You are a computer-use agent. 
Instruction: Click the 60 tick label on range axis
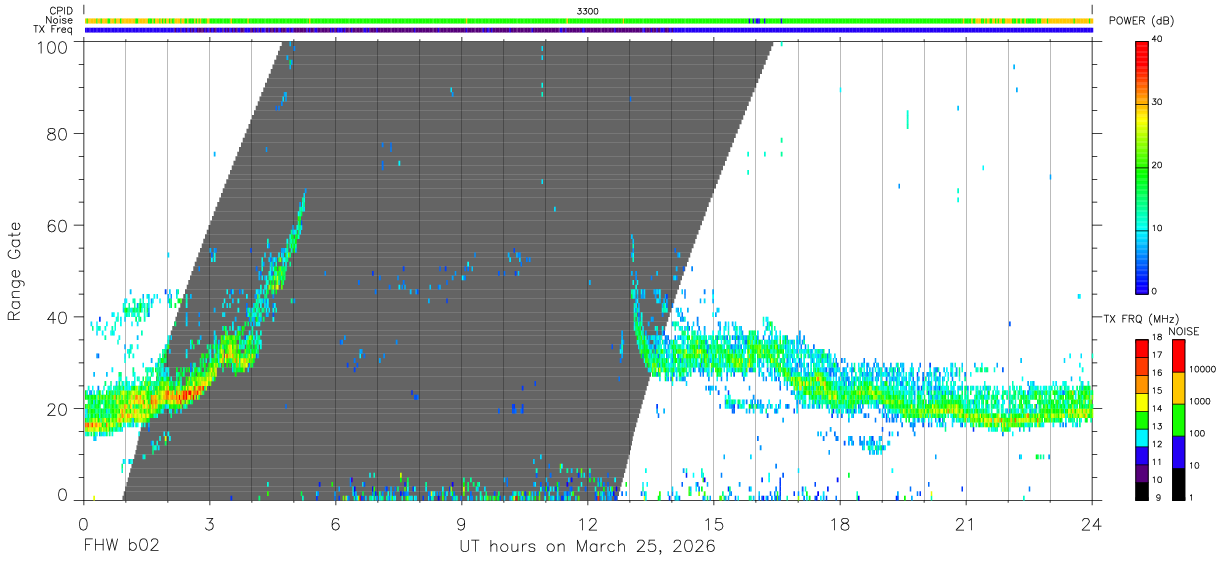[59, 226]
